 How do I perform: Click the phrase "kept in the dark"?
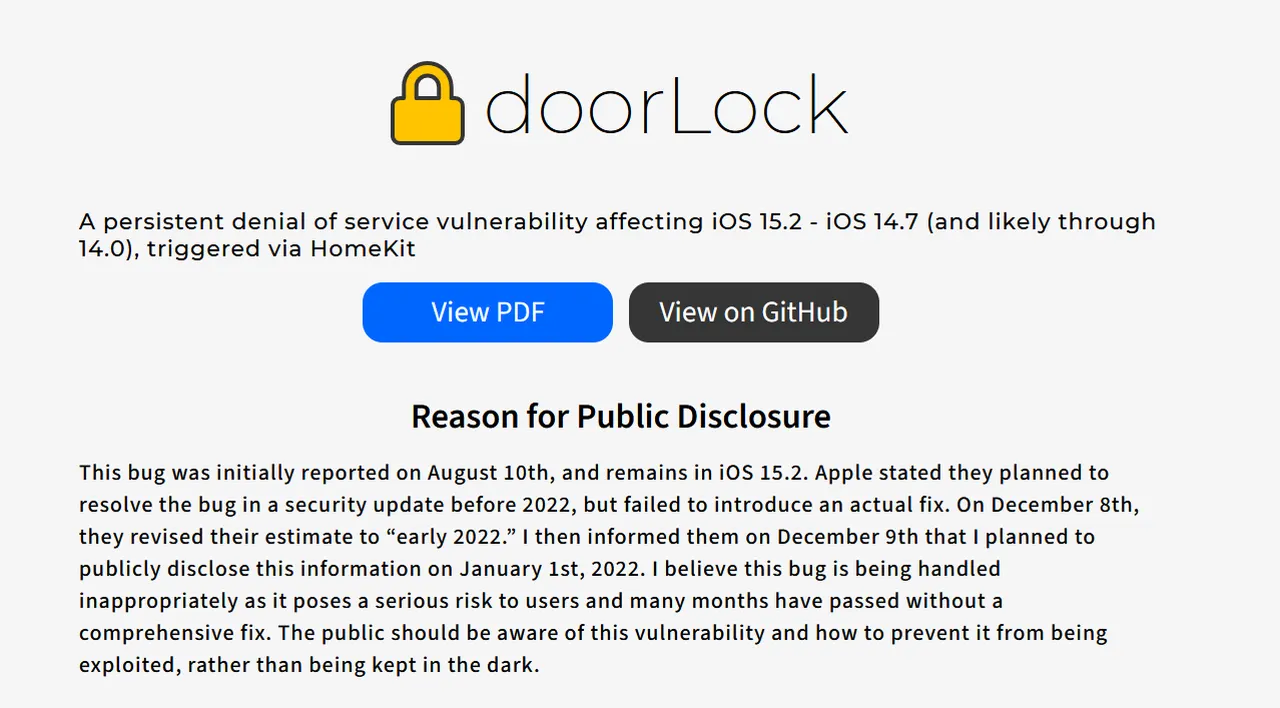(x=459, y=664)
